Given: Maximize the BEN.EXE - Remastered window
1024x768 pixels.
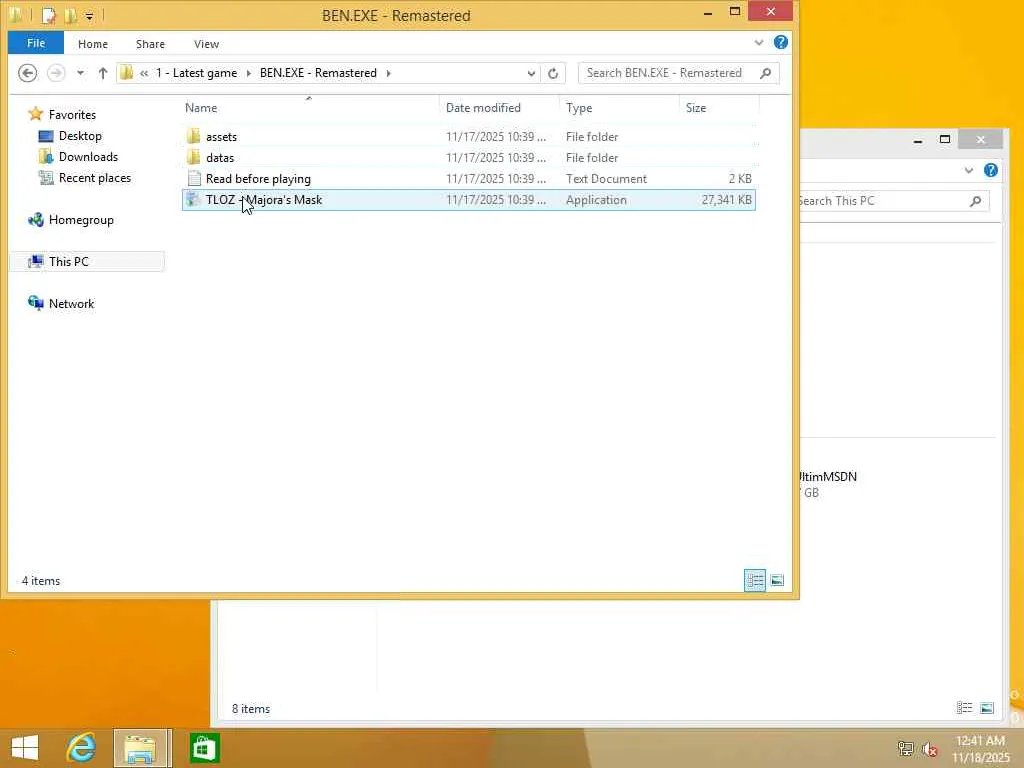Looking at the screenshot, I should (x=735, y=12).
